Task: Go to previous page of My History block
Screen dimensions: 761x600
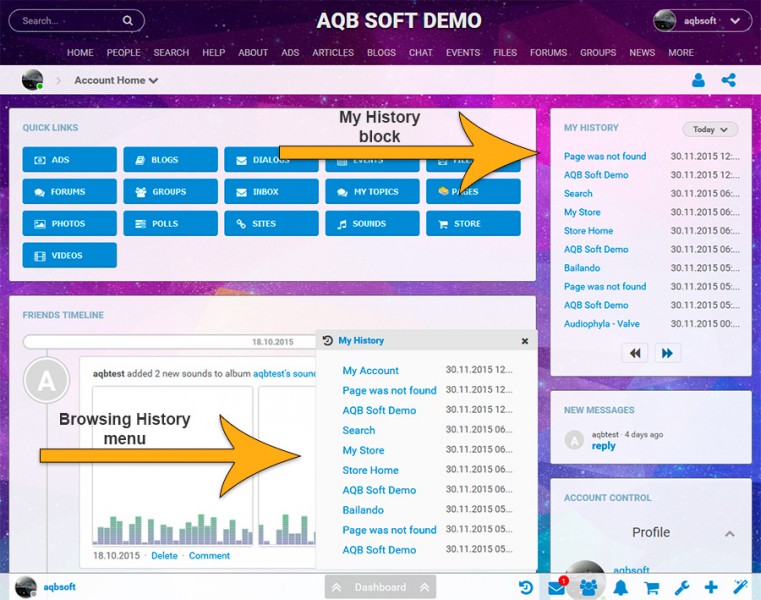Action: 635,353
